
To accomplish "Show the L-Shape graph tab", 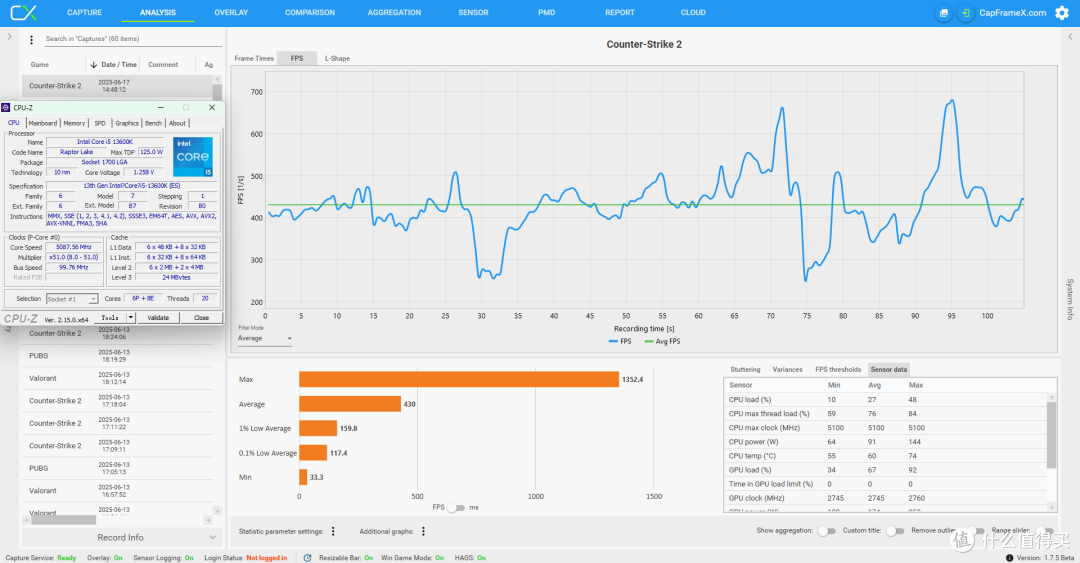I will tap(338, 59).
